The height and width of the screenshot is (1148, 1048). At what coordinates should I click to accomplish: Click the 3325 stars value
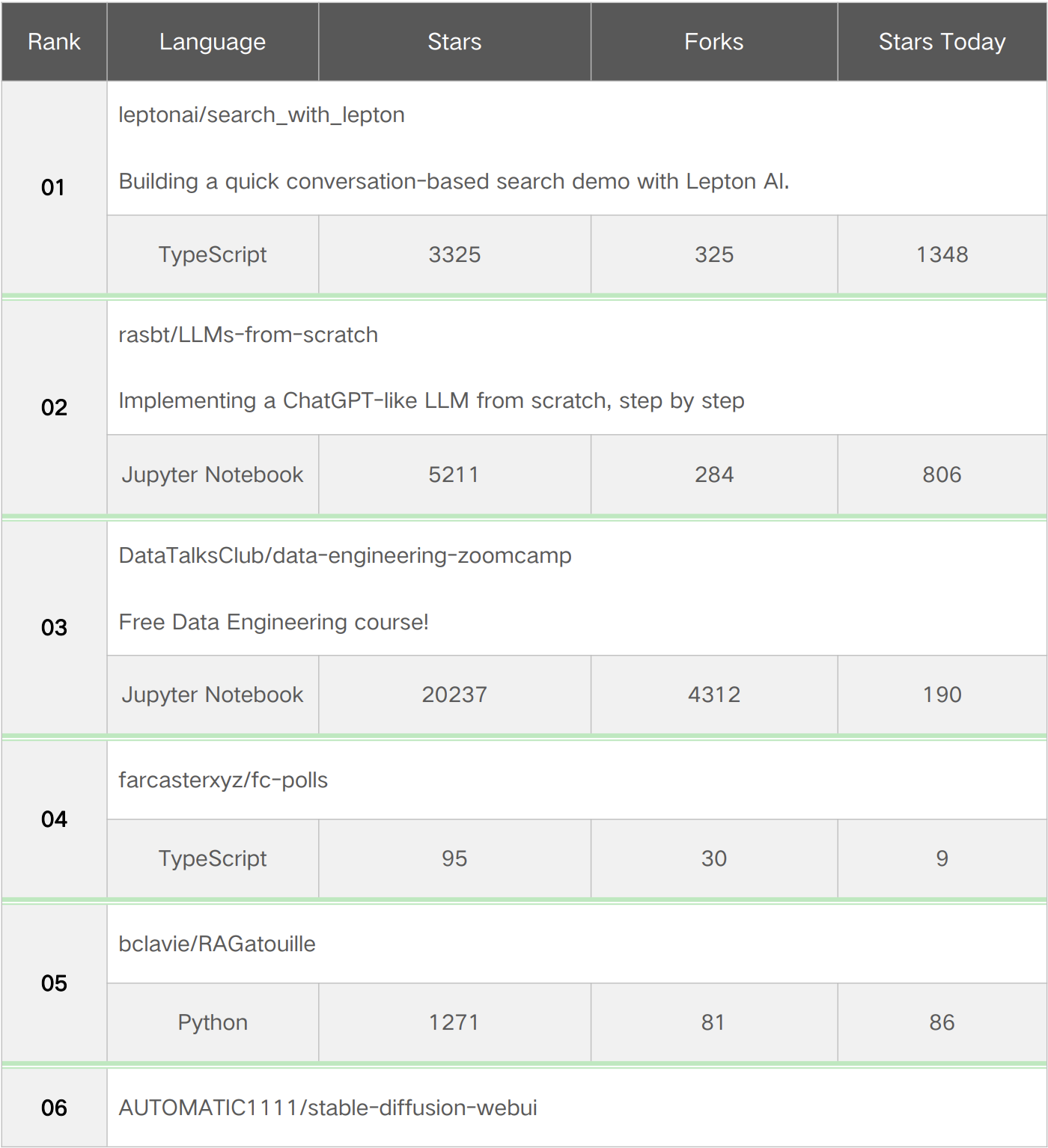point(454,254)
